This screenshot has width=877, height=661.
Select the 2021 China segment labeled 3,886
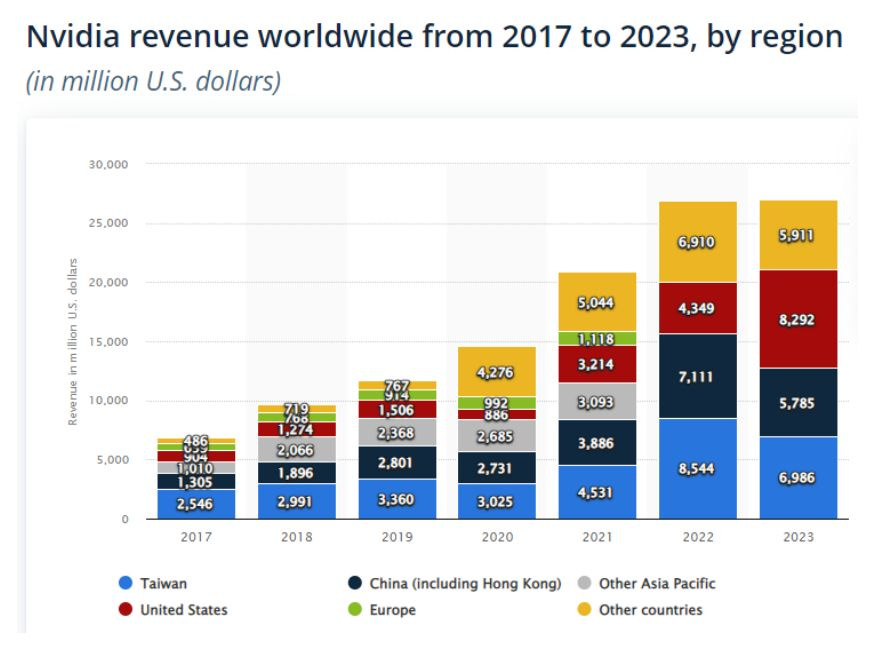tap(597, 442)
